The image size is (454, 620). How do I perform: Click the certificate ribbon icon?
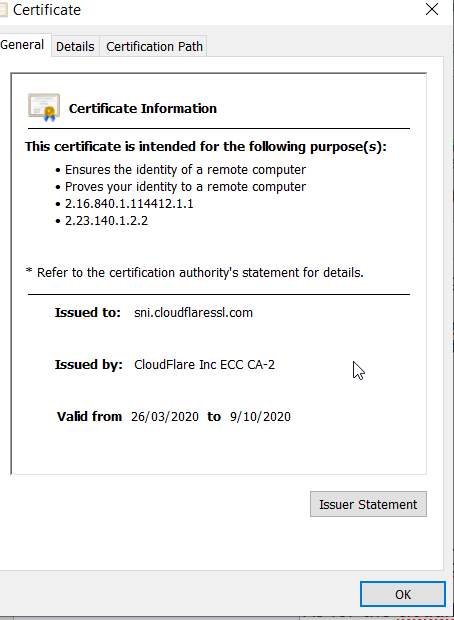click(x=44, y=107)
